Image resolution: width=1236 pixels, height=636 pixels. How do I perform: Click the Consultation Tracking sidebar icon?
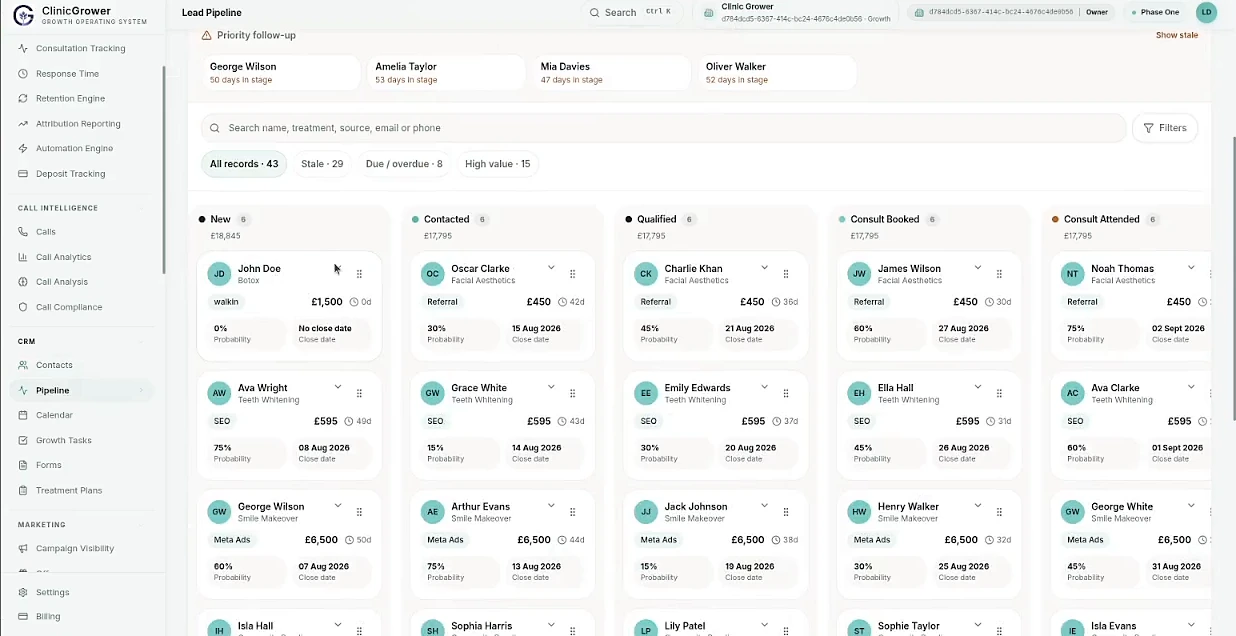coord(23,49)
